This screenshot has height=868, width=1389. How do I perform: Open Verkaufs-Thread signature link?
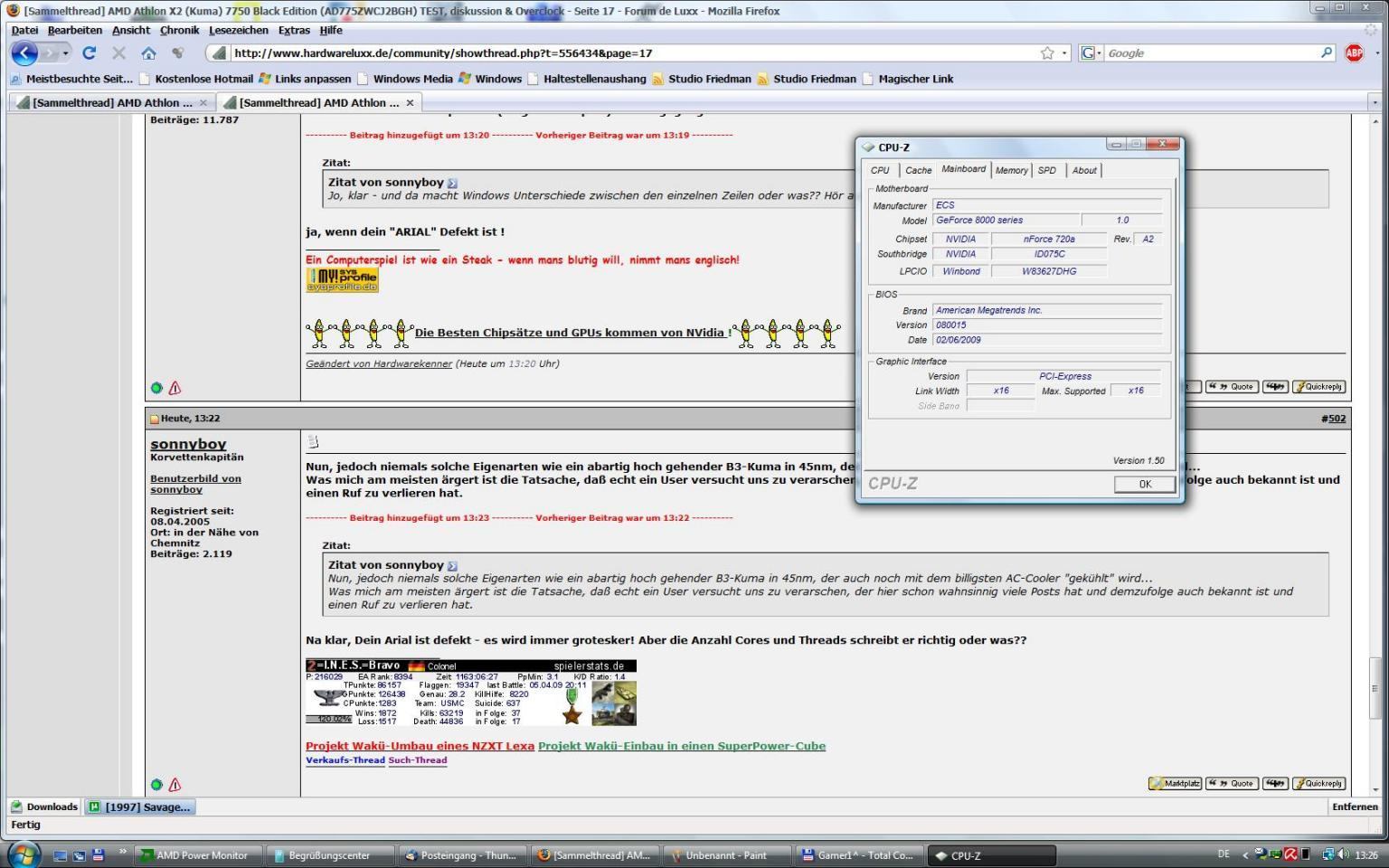(345, 760)
